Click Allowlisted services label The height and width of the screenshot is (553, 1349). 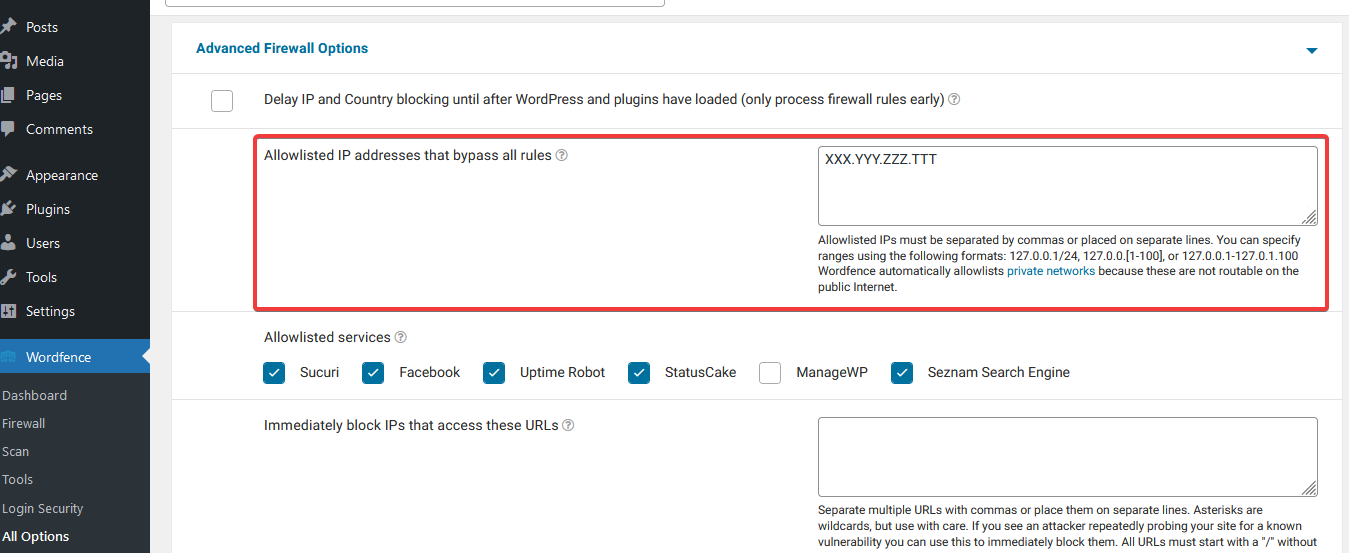[x=327, y=337]
